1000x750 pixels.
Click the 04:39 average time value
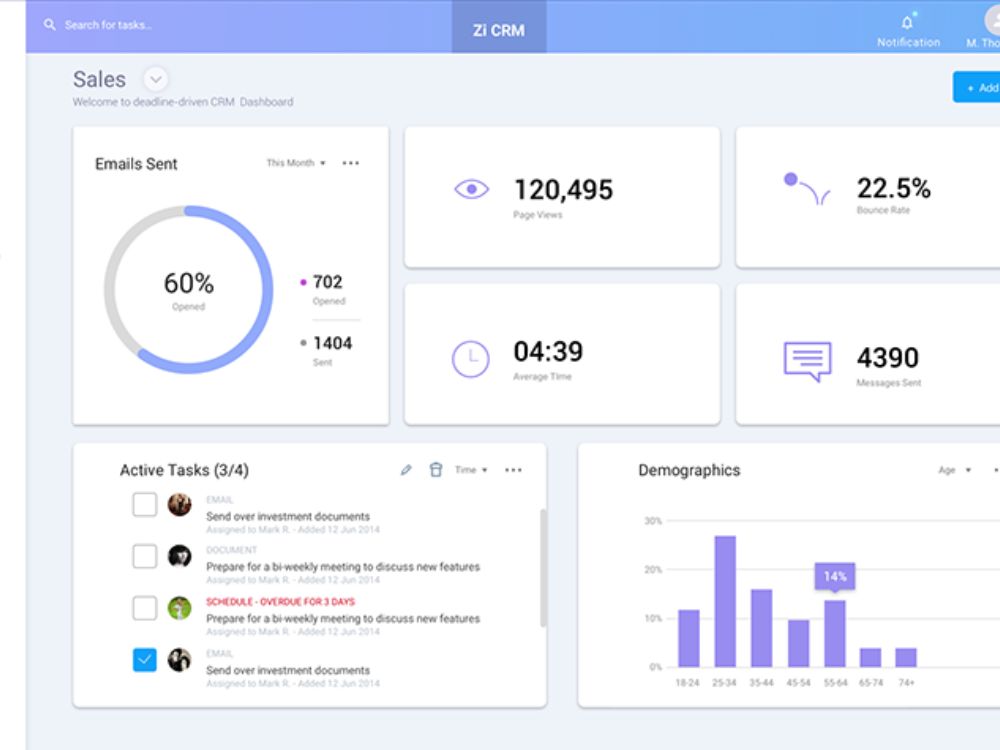pyautogui.click(x=548, y=351)
